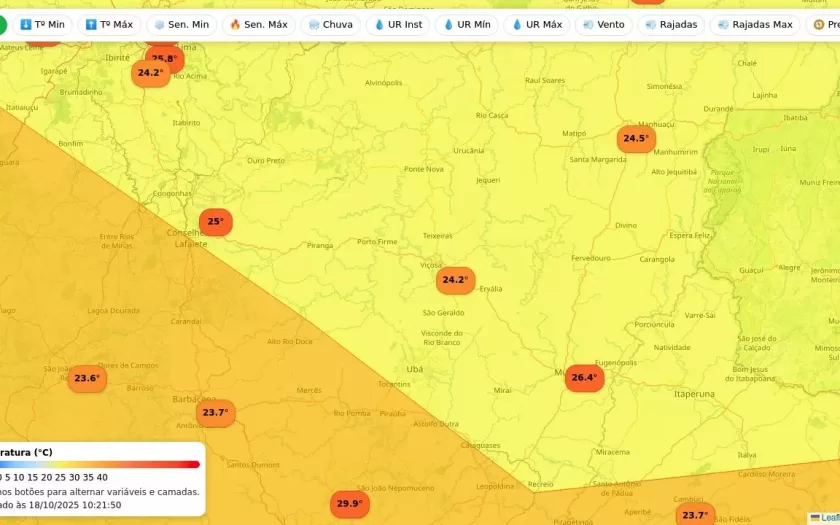Switch to the UR Mín humidity tab
The image size is (840, 525).
pyautogui.click(x=466, y=25)
